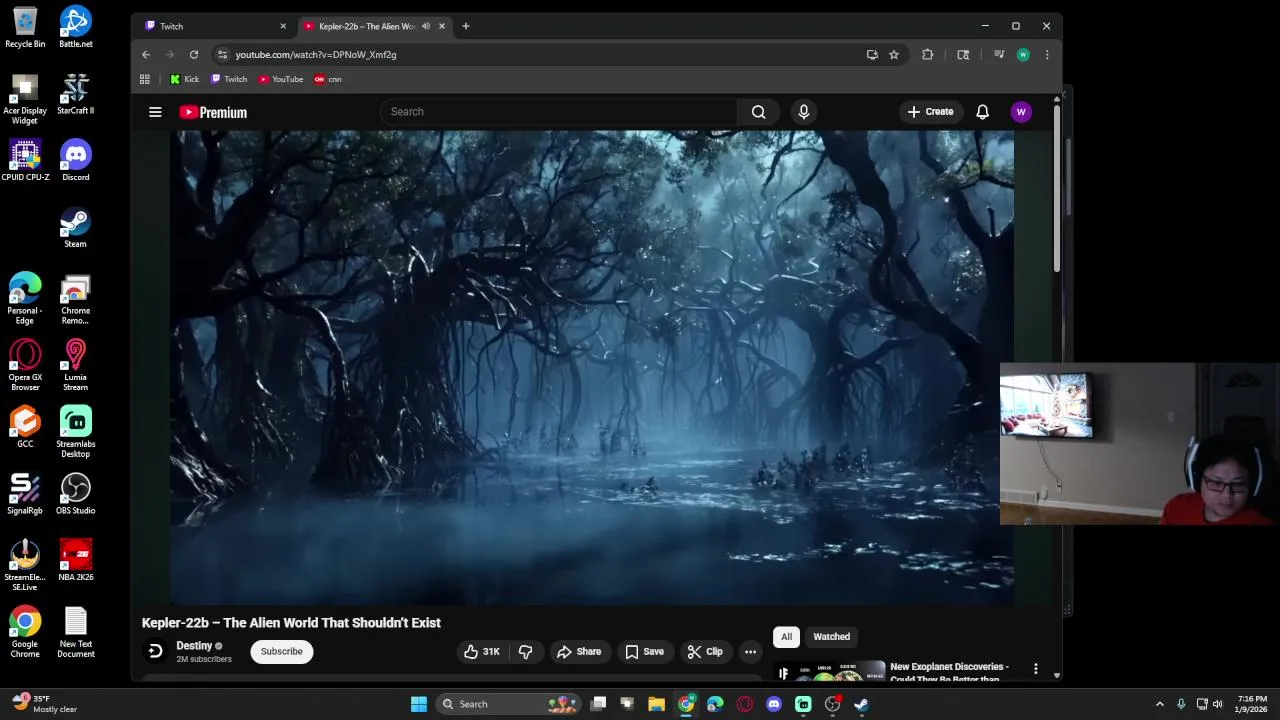Open YouTube notifications bell
This screenshot has width=1280, height=720.
coord(982,112)
